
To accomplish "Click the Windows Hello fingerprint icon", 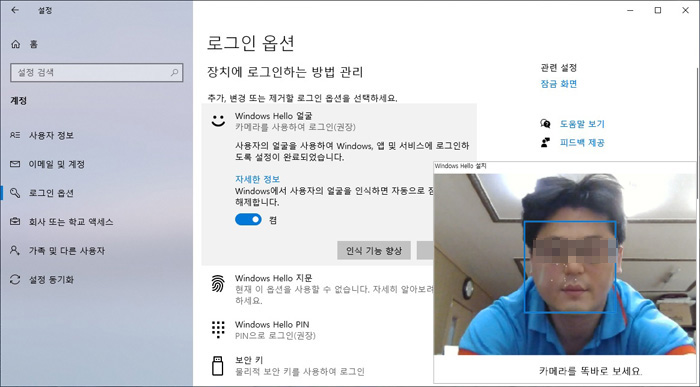I will click(218, 283).
